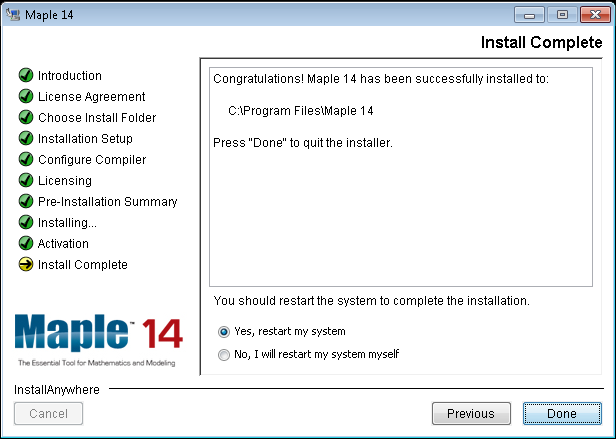This screenshot has height=439, width=616.
Task: Click the checkmark icon beside Choose Install Folder
Action: coord(26,118)
